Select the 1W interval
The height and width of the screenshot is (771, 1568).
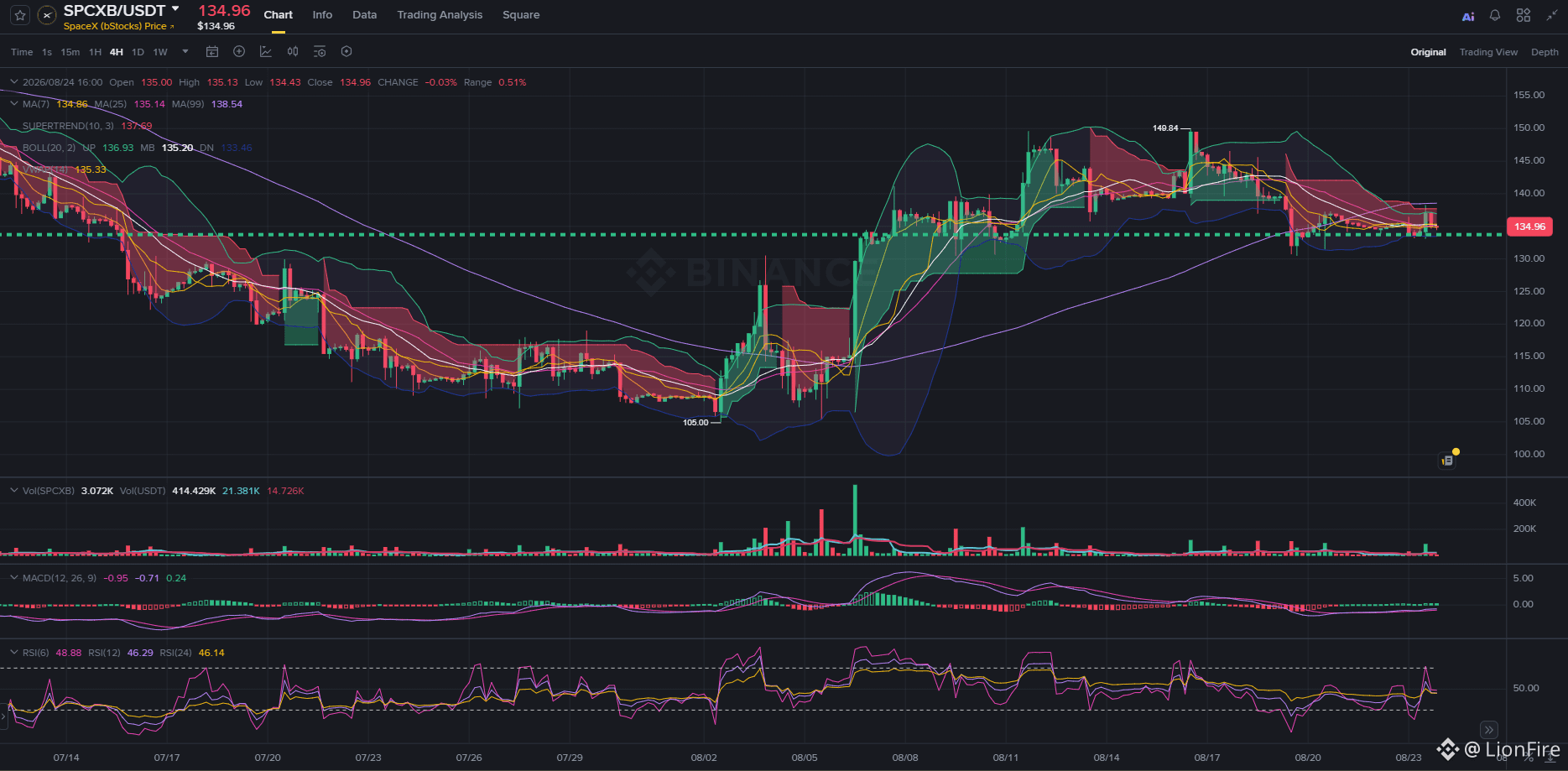[x=160, y=52]
